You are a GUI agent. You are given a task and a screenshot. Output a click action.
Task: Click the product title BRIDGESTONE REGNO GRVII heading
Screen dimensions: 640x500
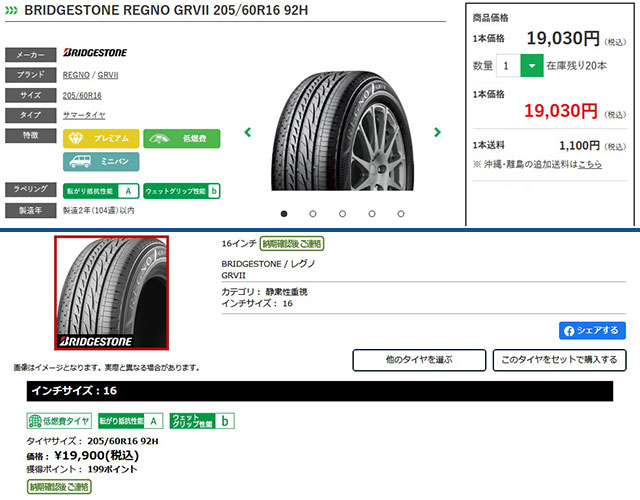tap(166, 10)
